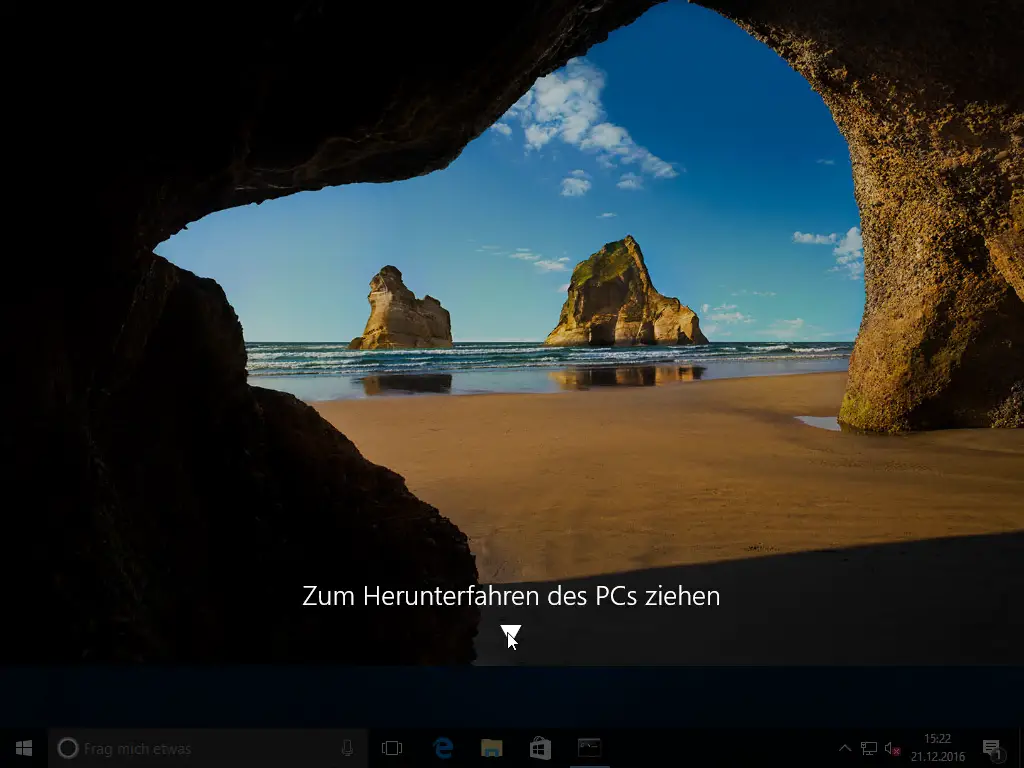Open the Windows Start menu
Viewport: 1024px width, 768px height.
(24, 748)
